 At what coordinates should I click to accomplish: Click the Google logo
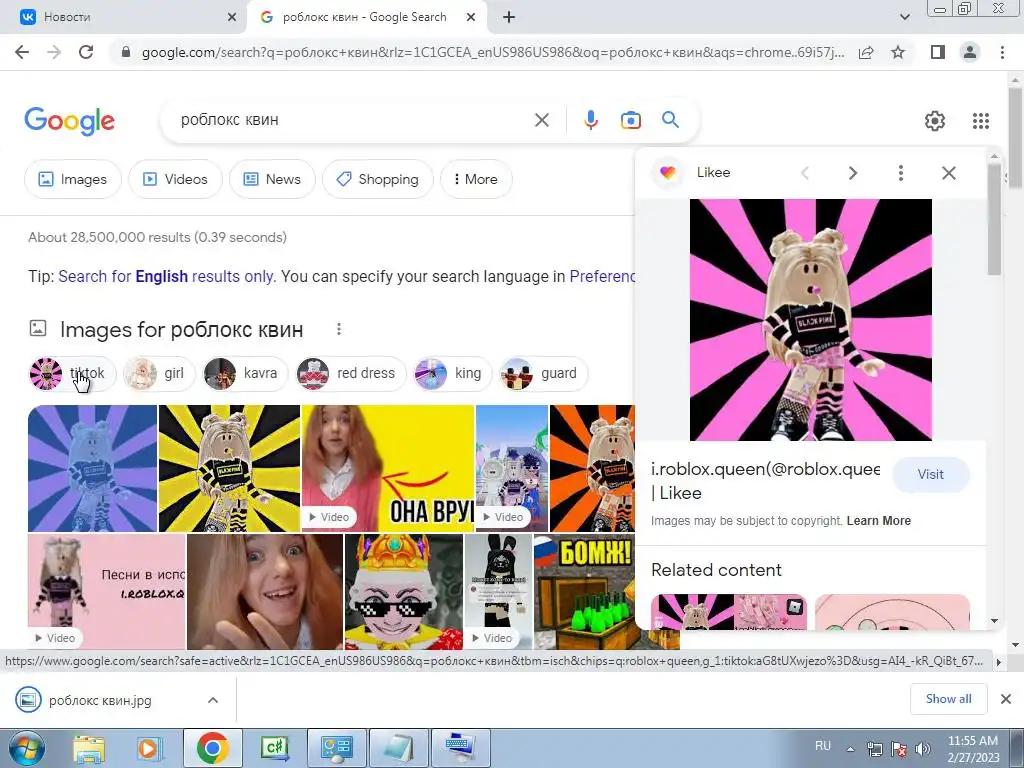69,121
